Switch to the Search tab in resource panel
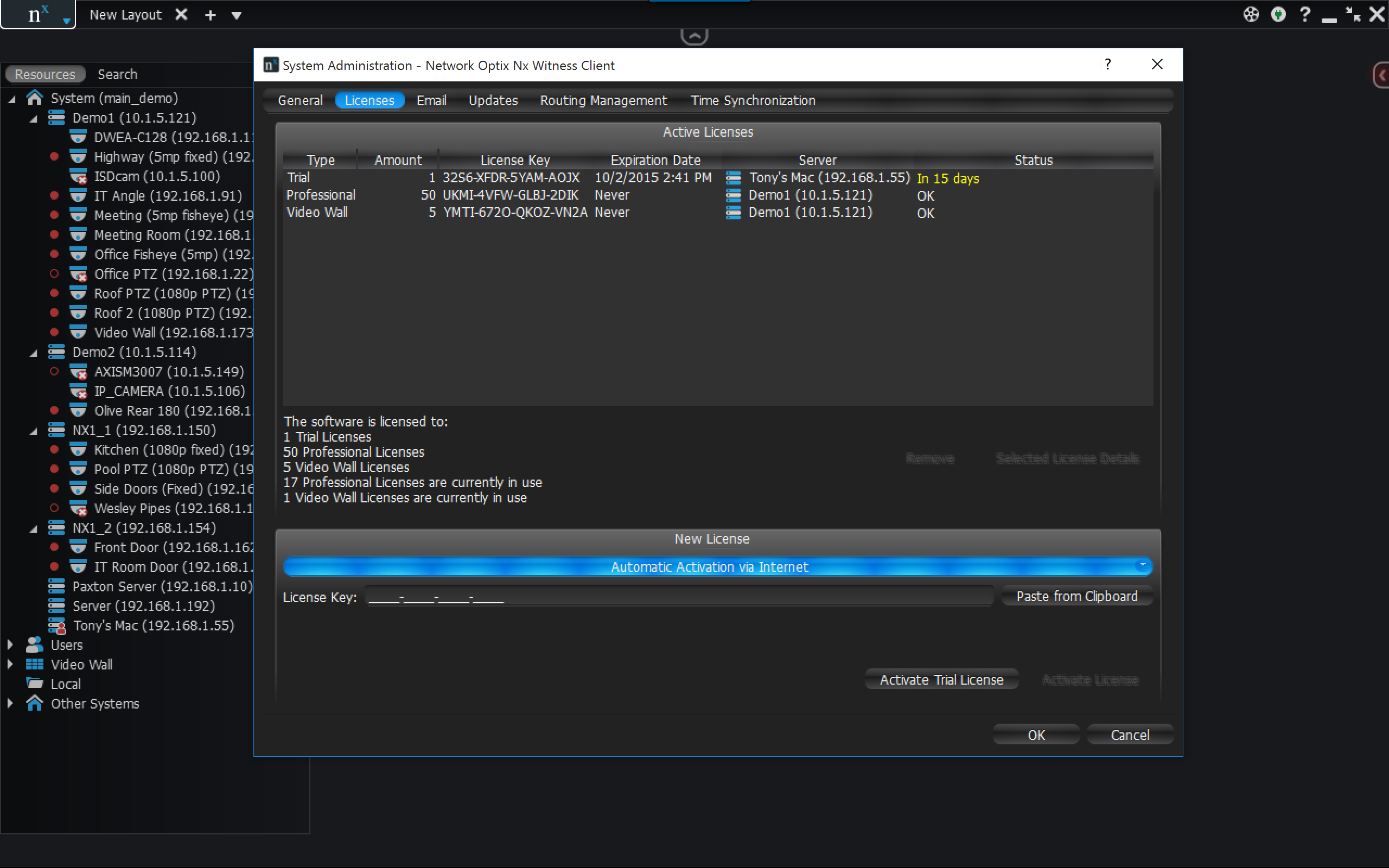Image resolution: width=1389 pixels, height=868 pixels. (117, 74)
